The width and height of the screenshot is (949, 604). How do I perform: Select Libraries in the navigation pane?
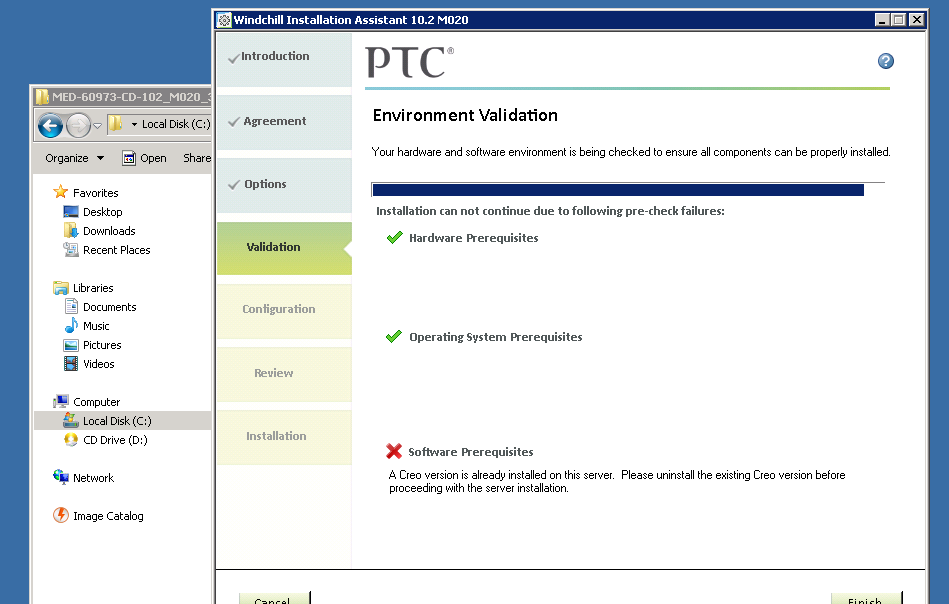[93, 288]
